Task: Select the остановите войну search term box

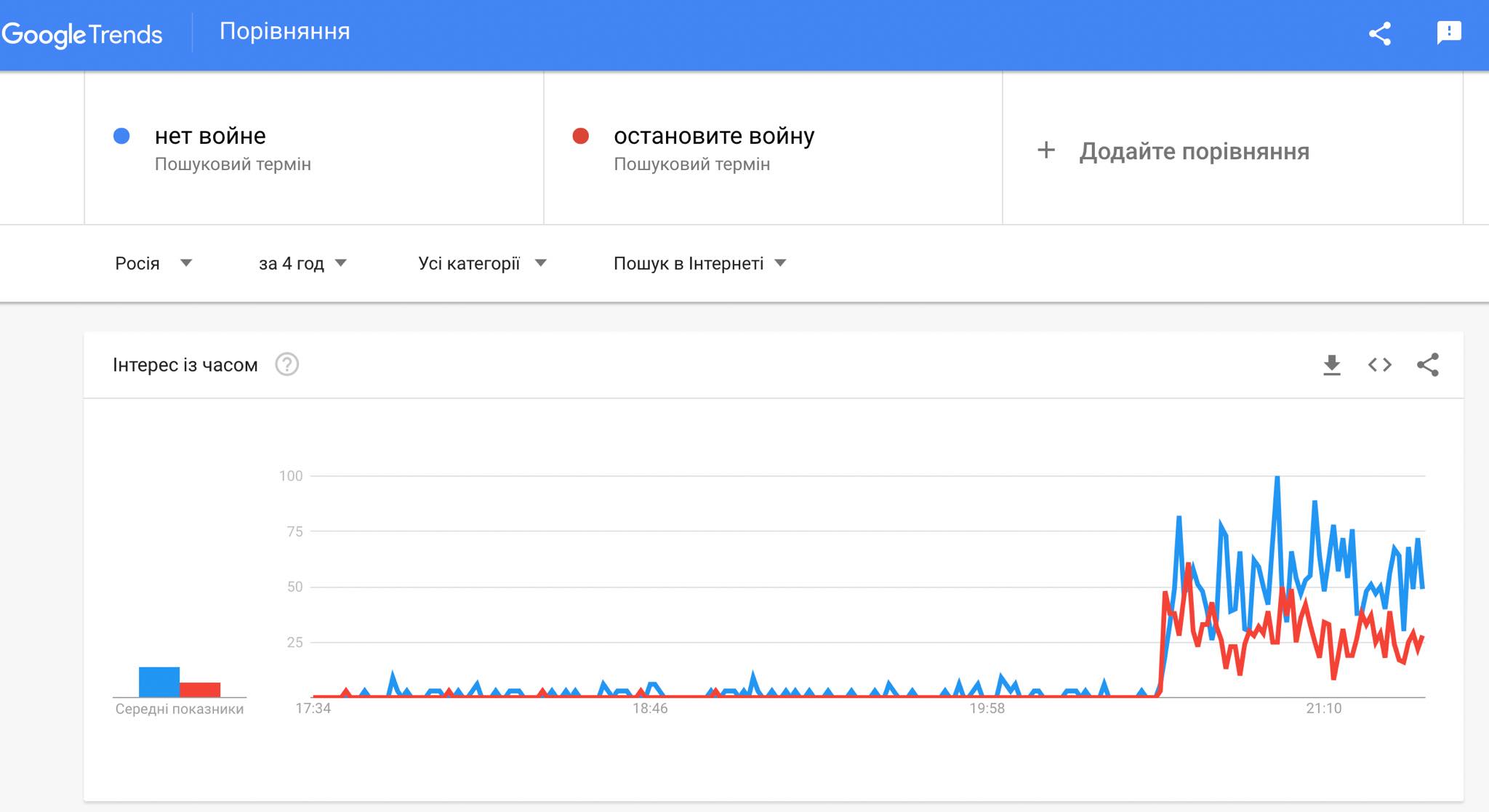Action: tap(713, 136)
